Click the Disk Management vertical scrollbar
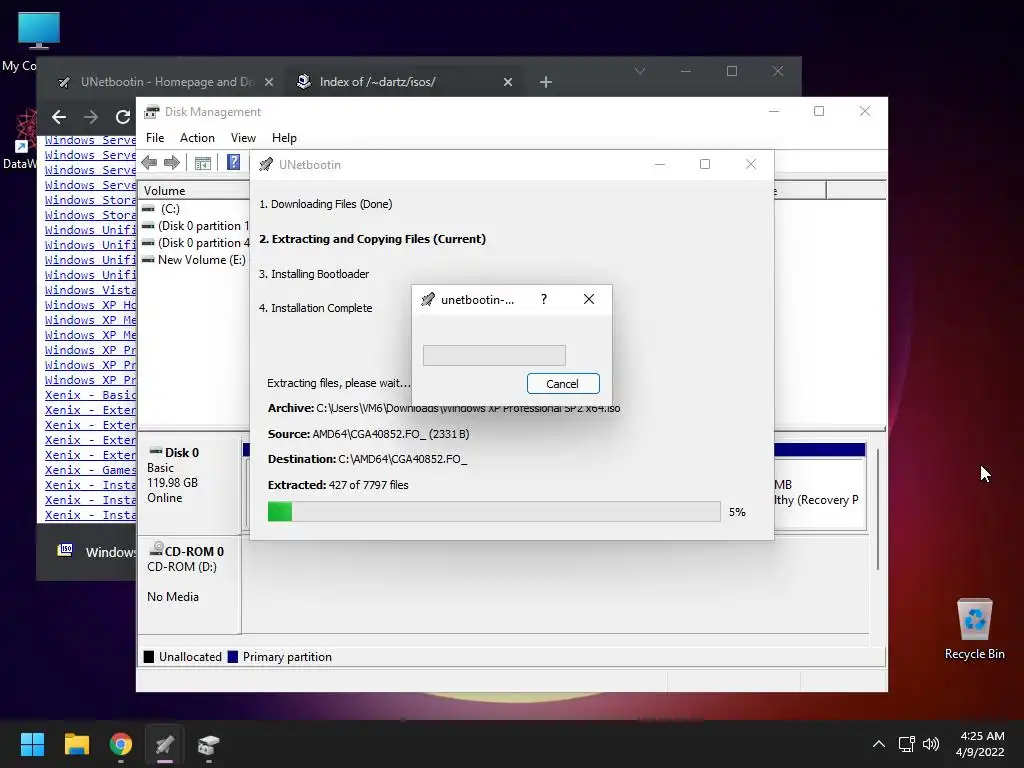1024x768 pixels. (x=878, y=509)
